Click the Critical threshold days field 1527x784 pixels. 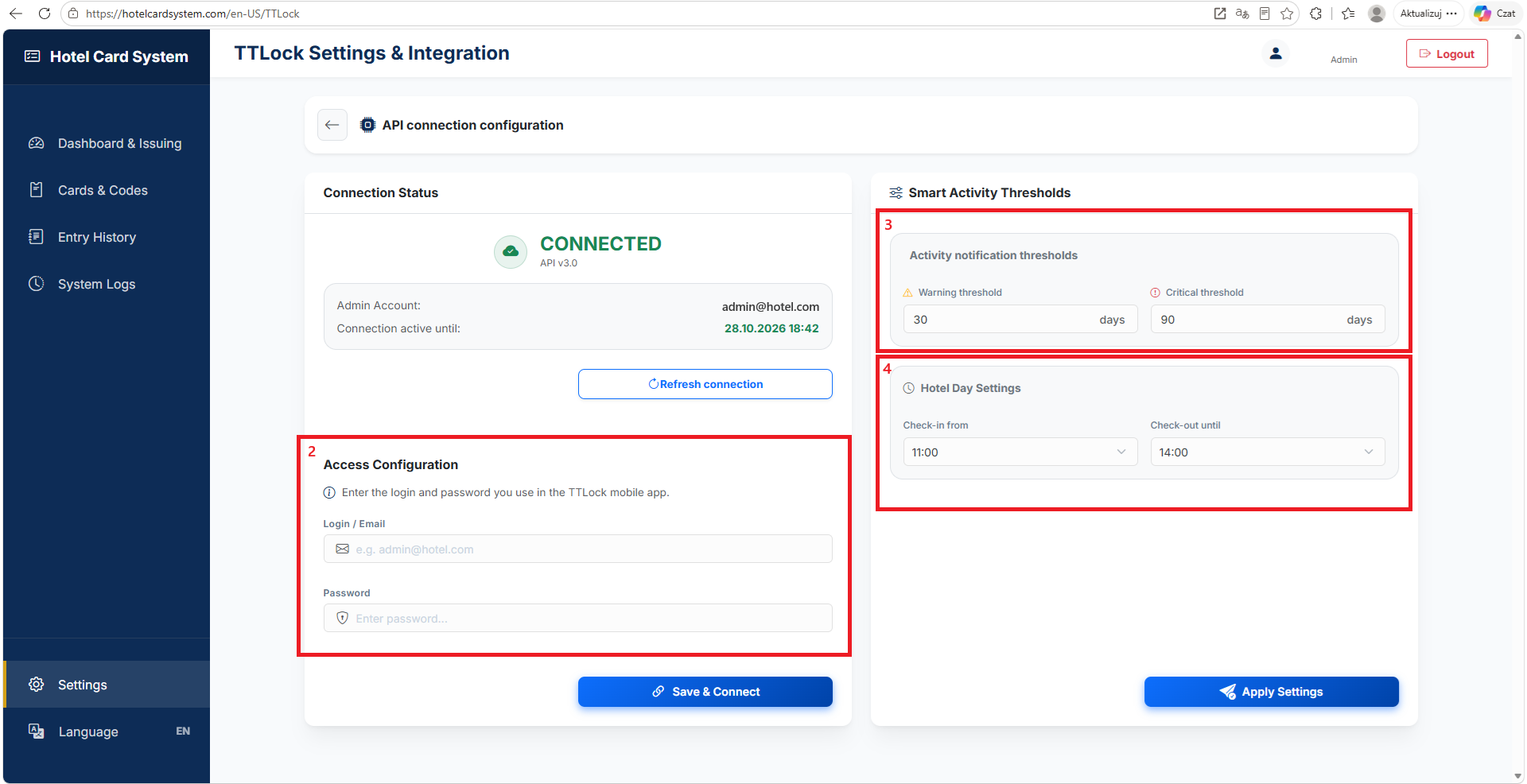1267,319
